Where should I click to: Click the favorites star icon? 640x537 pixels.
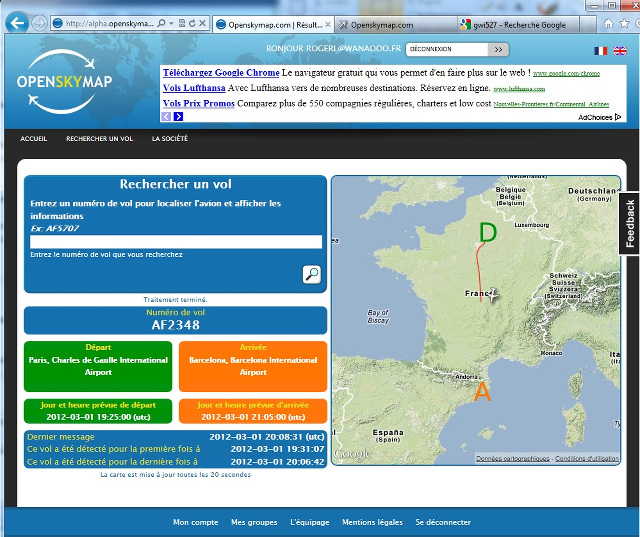[x=624, y=24]
